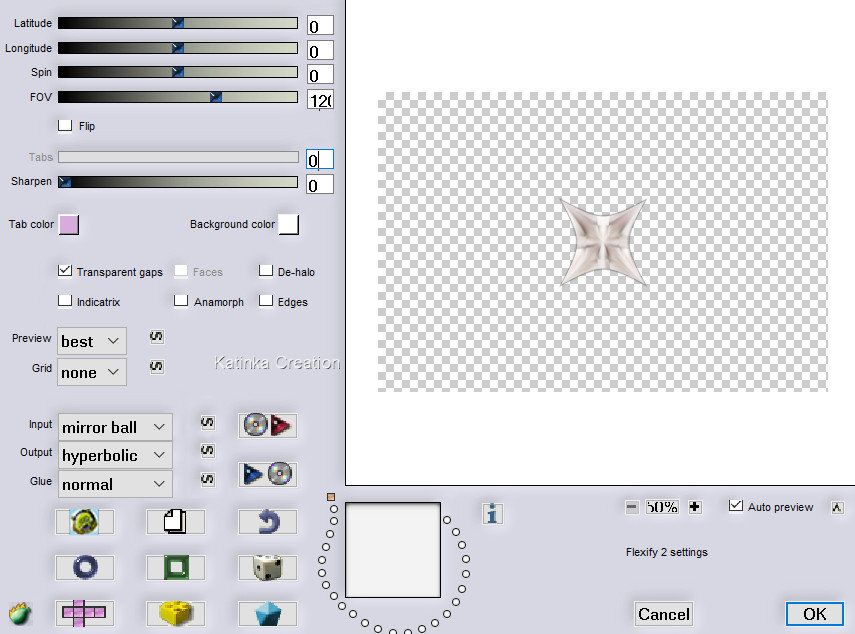
Task: Click the load settings disc-and-red-arrow button
Action: pyautogui.click(x=268, y=425)
